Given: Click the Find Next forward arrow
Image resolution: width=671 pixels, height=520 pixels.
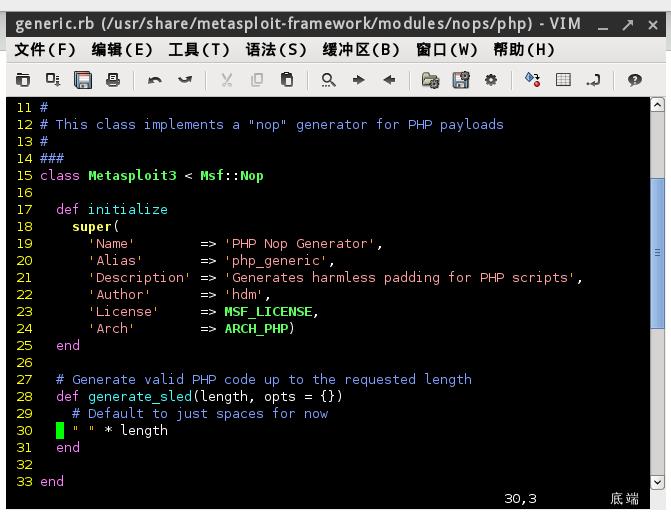Looking at the screenshot, I should 359,80.
